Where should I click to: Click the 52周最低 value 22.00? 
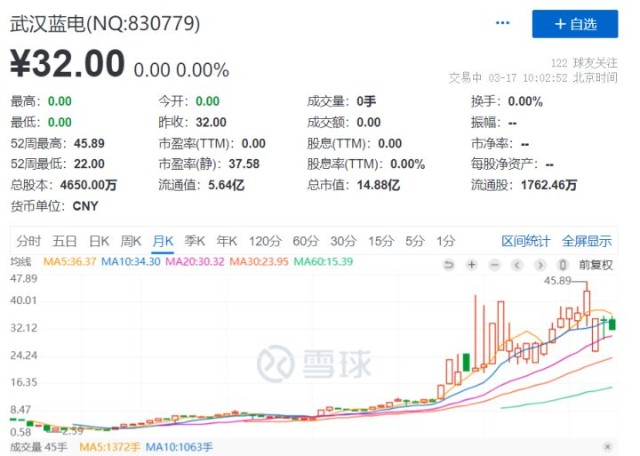89,164
